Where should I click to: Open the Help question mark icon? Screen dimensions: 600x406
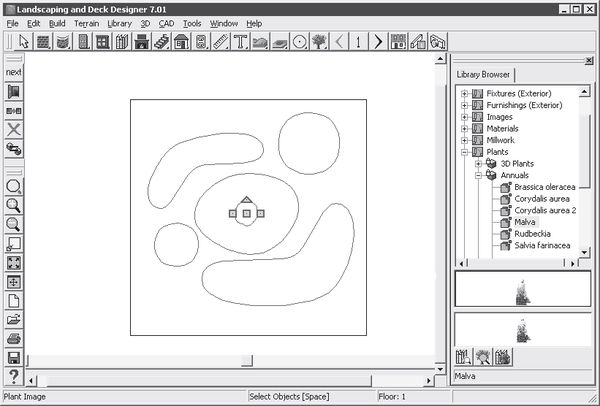[x=14, y=377]
